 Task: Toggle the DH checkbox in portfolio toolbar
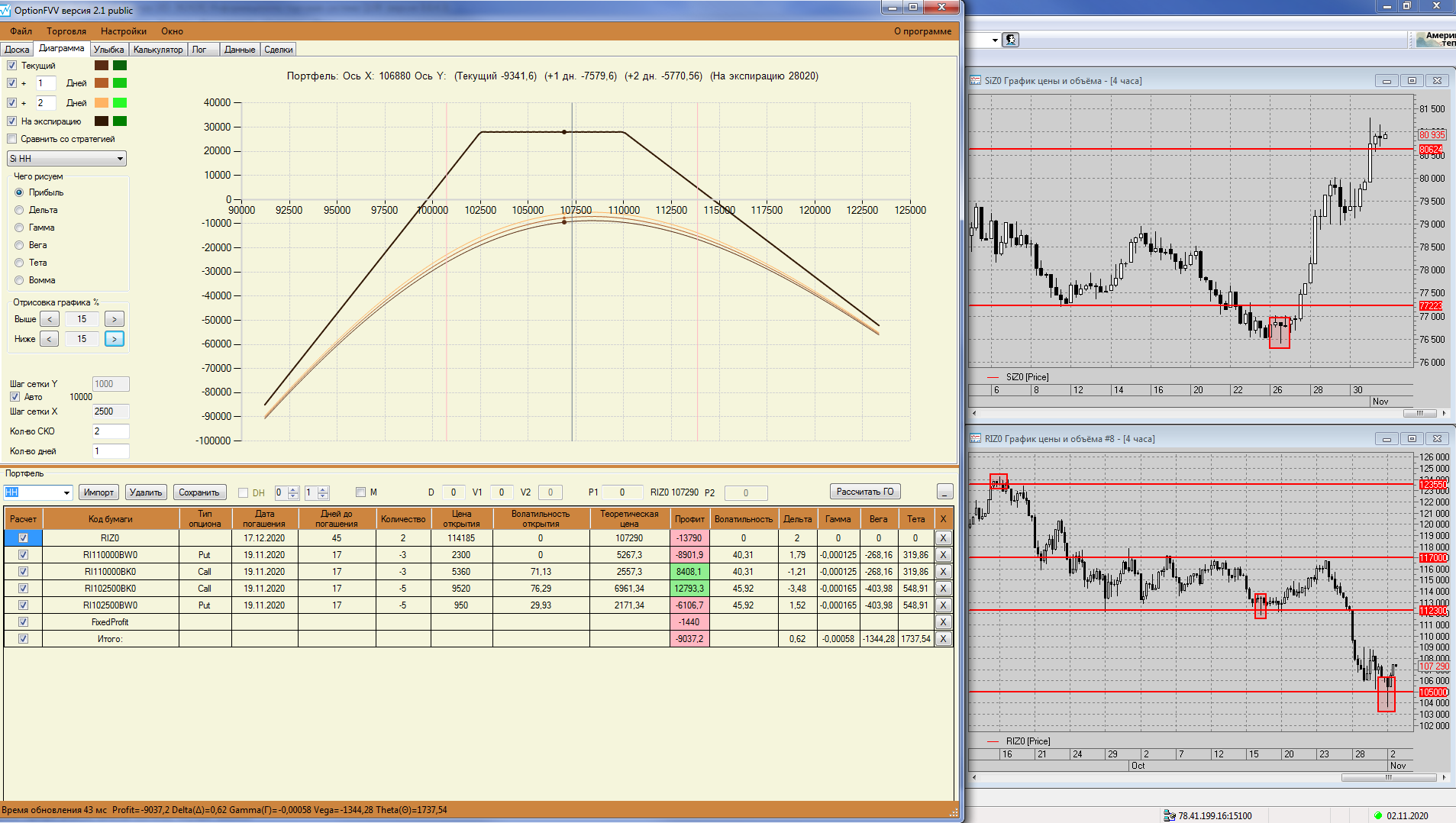(244, 493)
